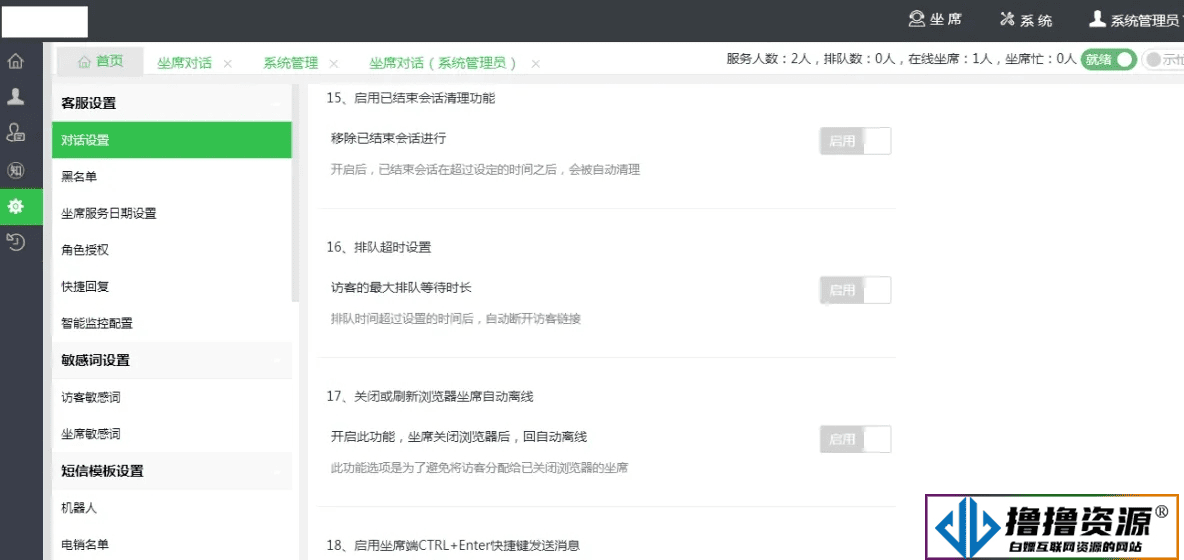Open the knowledge base 知 icon

(15, 170)
